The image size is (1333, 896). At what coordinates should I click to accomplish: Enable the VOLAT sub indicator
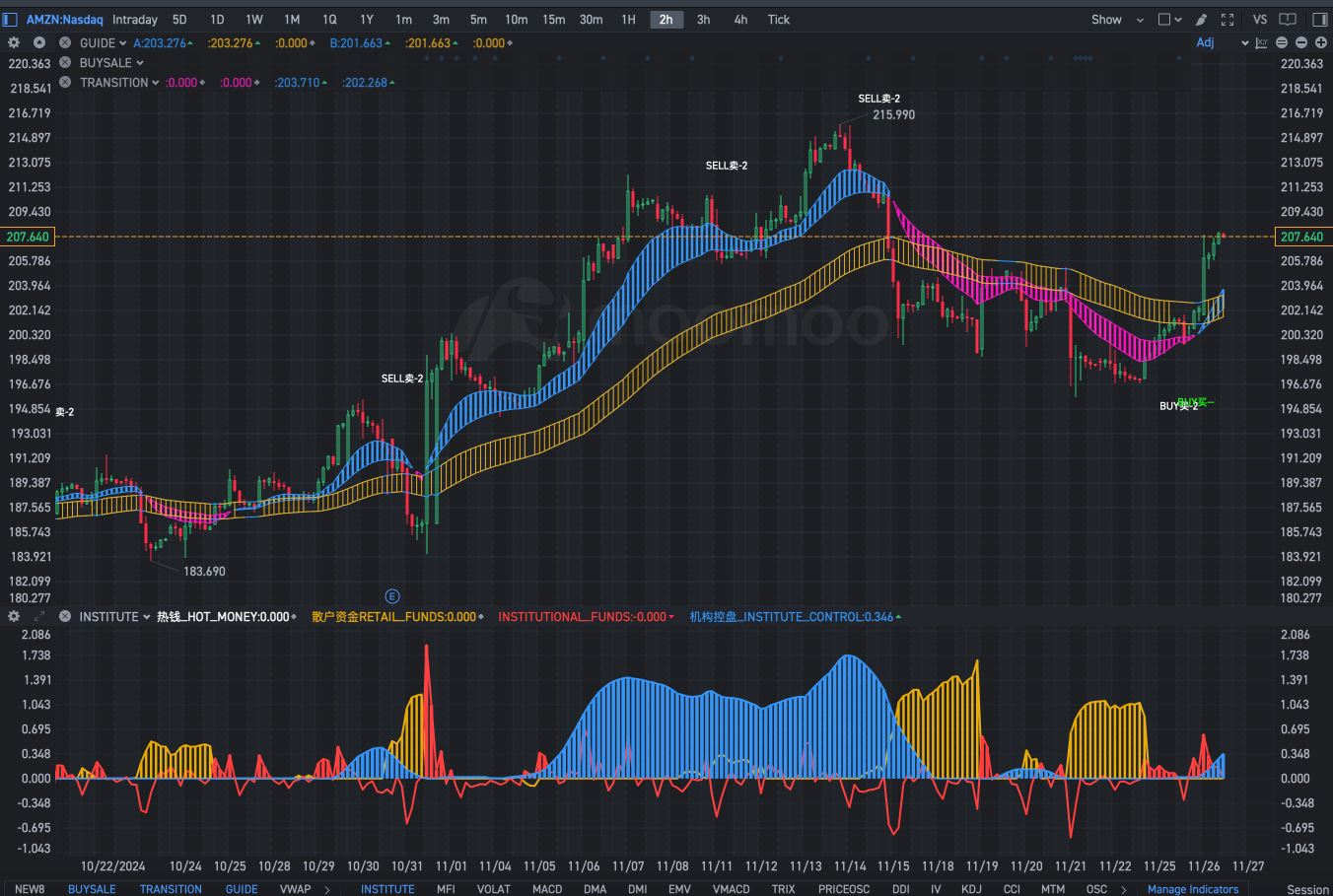[494, 888]
